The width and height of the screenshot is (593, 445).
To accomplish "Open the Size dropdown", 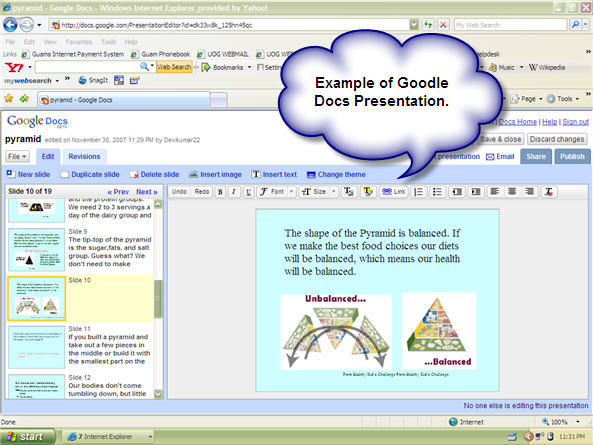I will click(318, 192).
